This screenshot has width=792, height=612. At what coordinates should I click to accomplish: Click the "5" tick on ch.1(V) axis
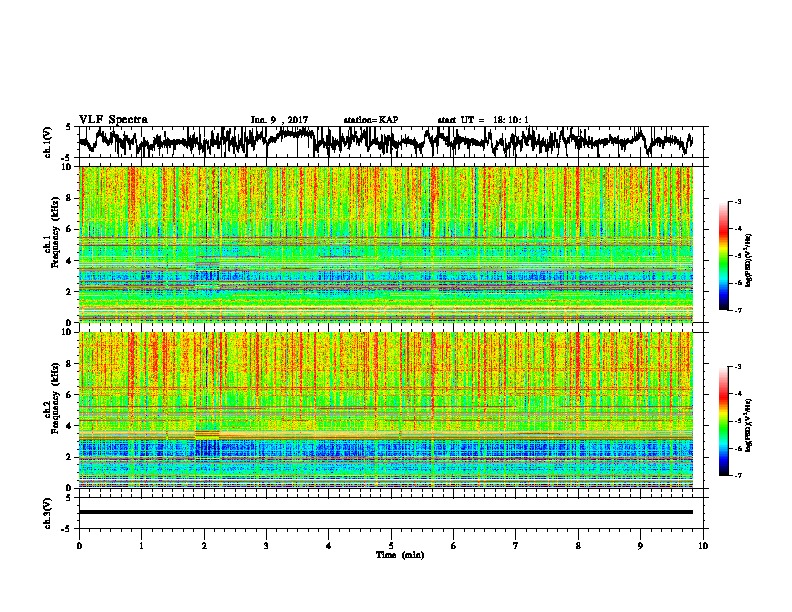pos(68,127)
